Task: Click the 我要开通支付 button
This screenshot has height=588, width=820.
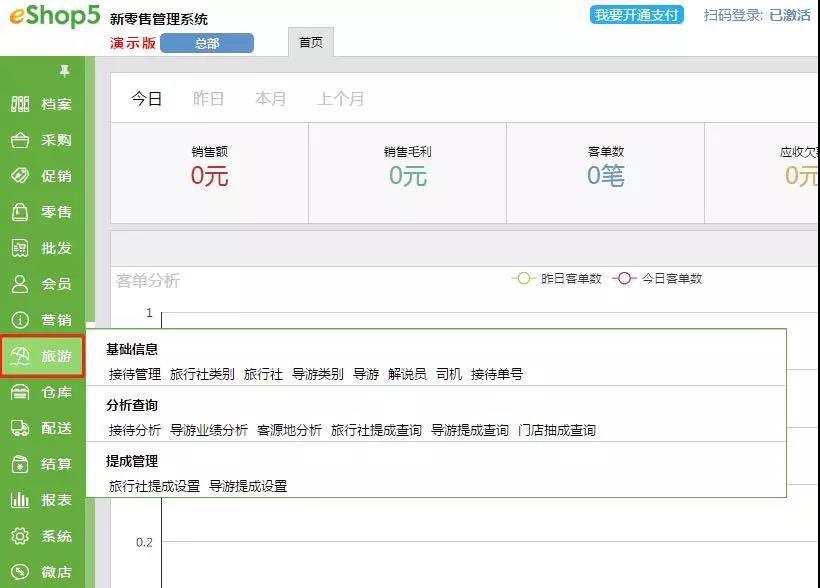Action: [x=637, y=15]
